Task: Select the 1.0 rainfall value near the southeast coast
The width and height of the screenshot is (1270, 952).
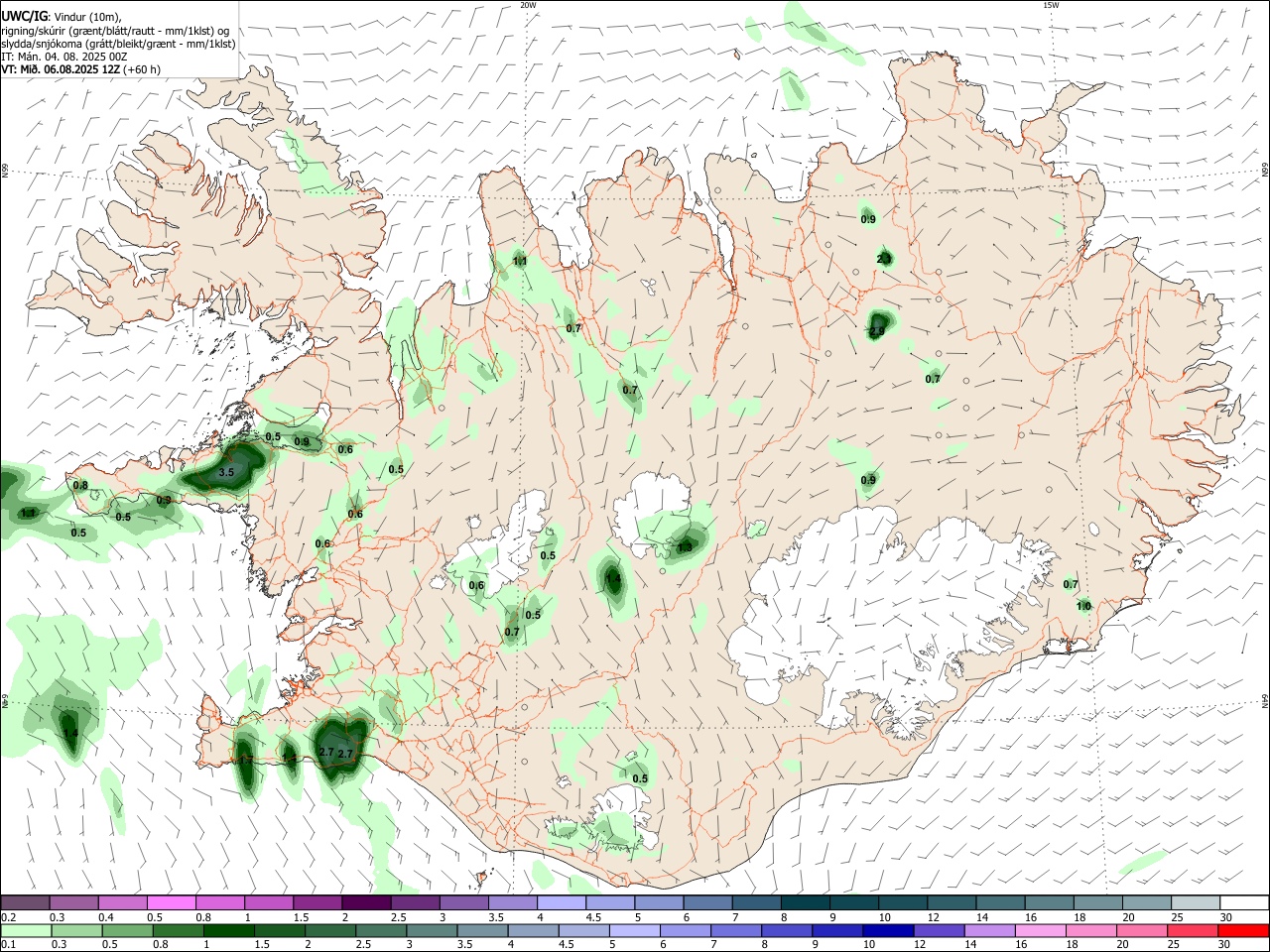Action: (1083, 606)
